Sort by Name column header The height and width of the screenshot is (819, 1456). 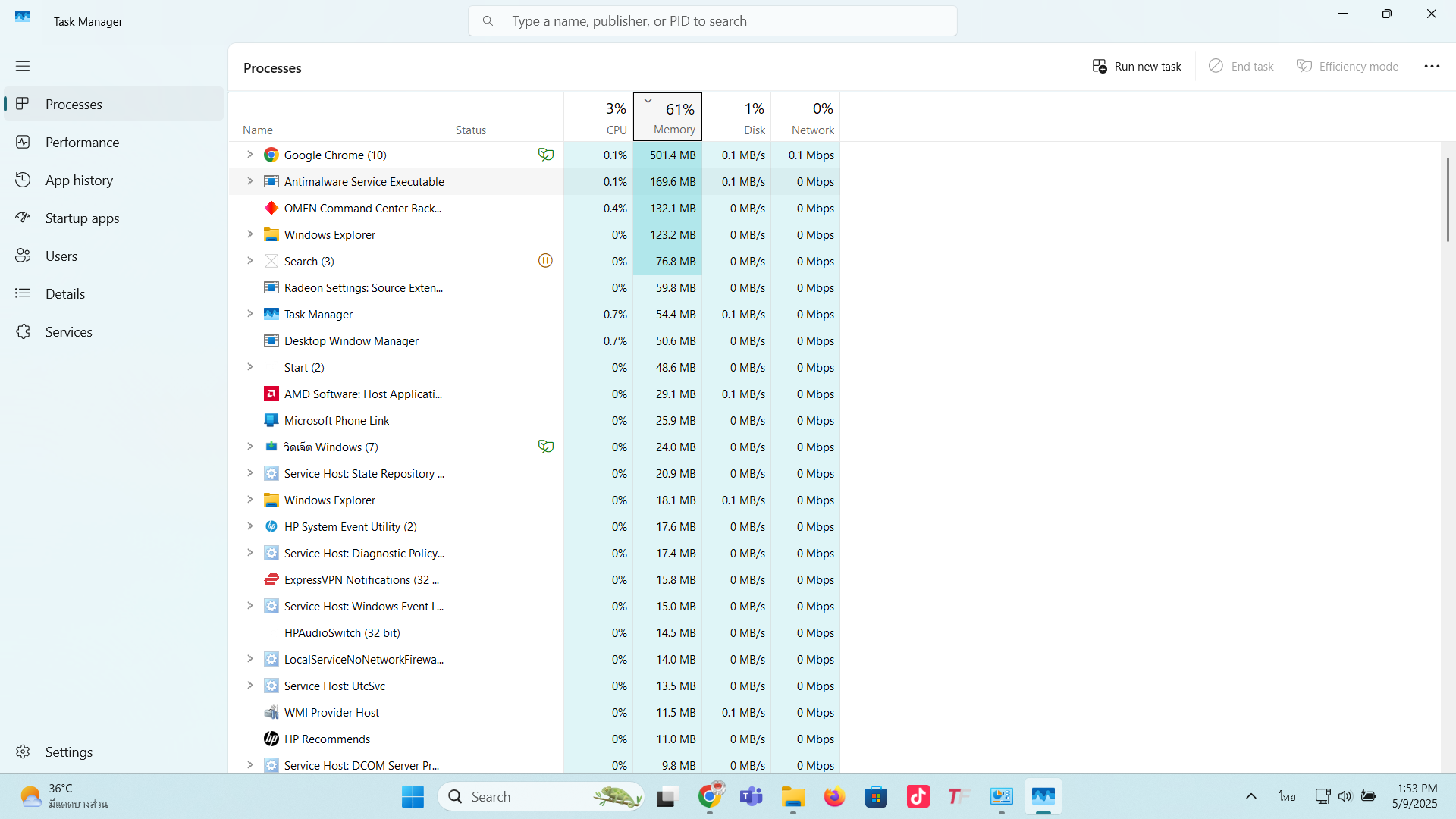click(339, 117)
